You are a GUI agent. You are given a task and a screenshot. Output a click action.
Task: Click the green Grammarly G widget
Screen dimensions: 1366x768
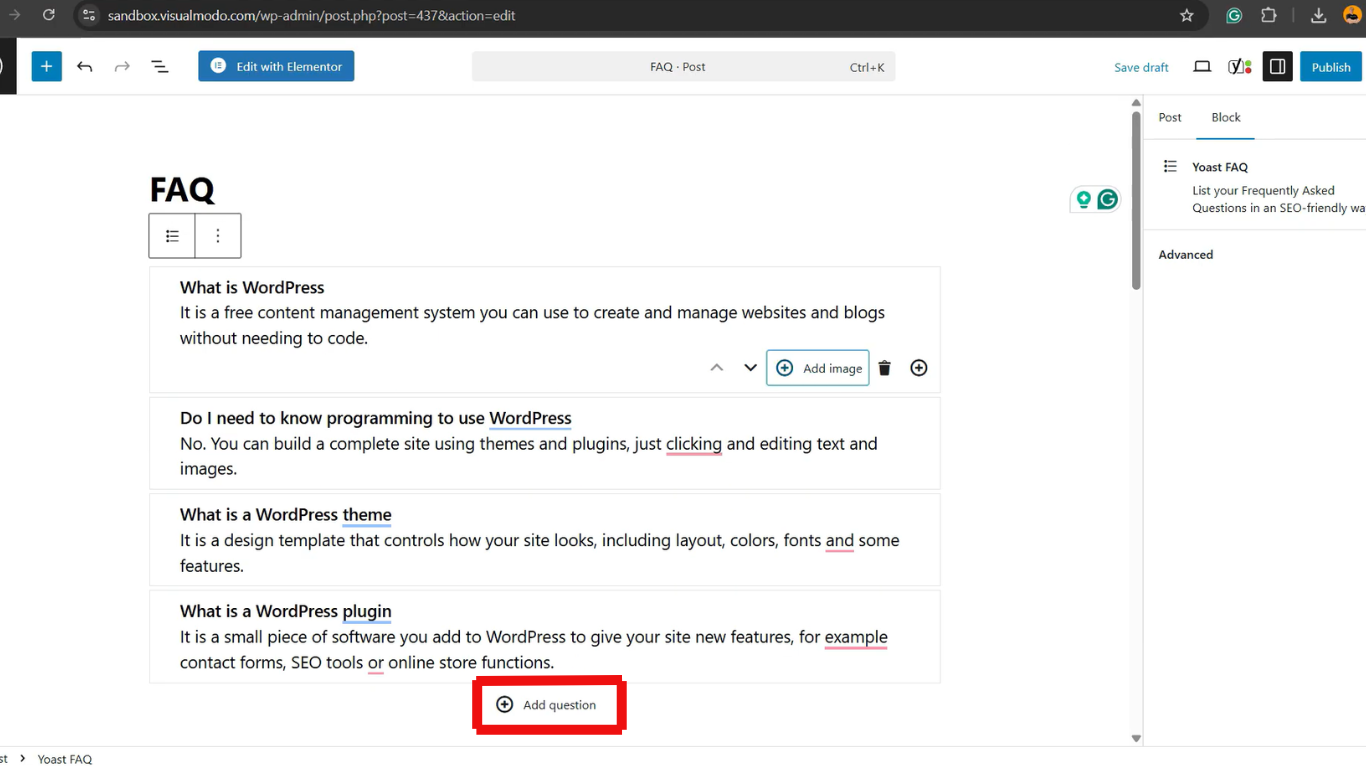[1107, 200]
